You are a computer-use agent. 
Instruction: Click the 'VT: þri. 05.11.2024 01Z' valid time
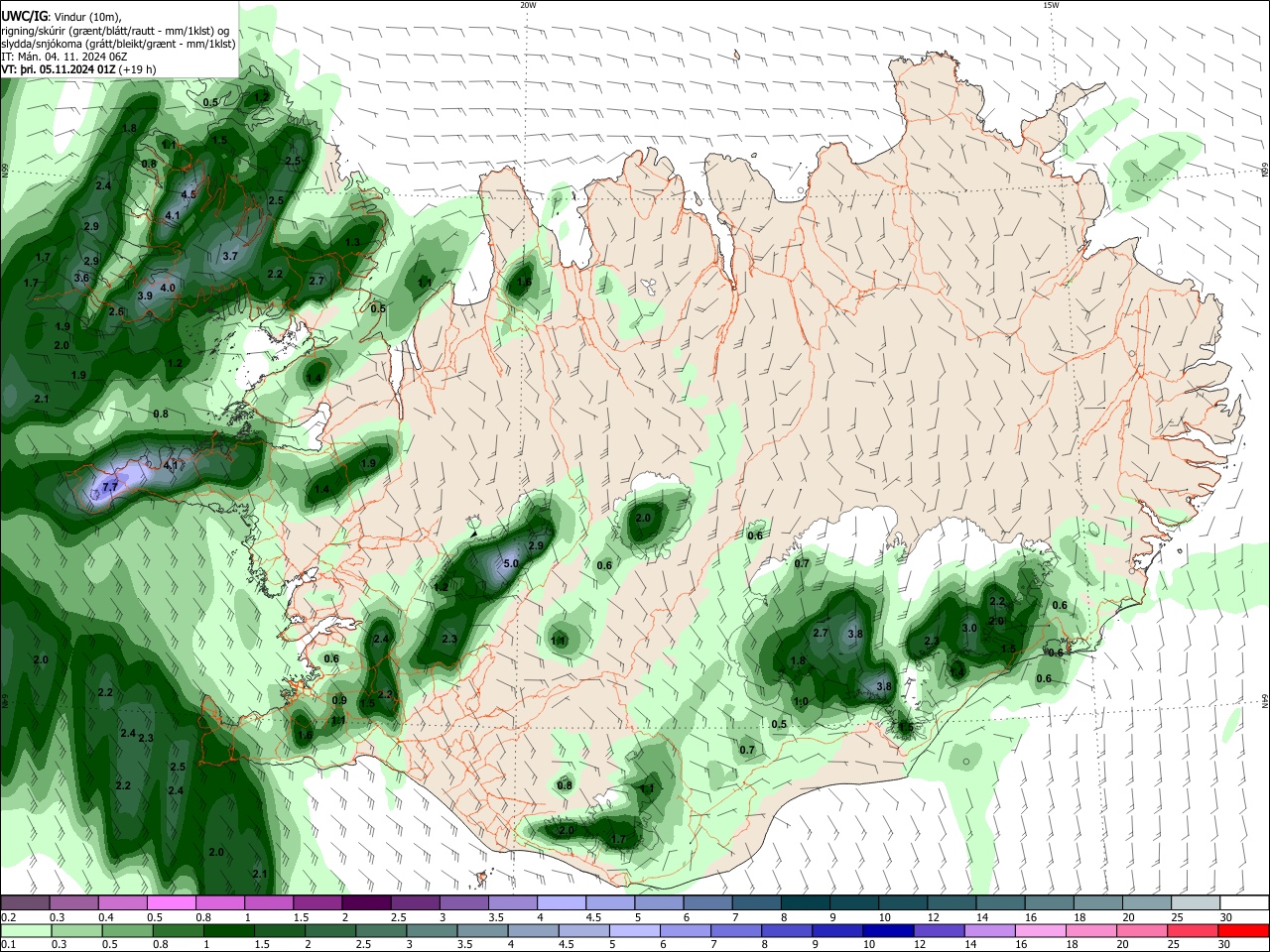click(59, 69)
